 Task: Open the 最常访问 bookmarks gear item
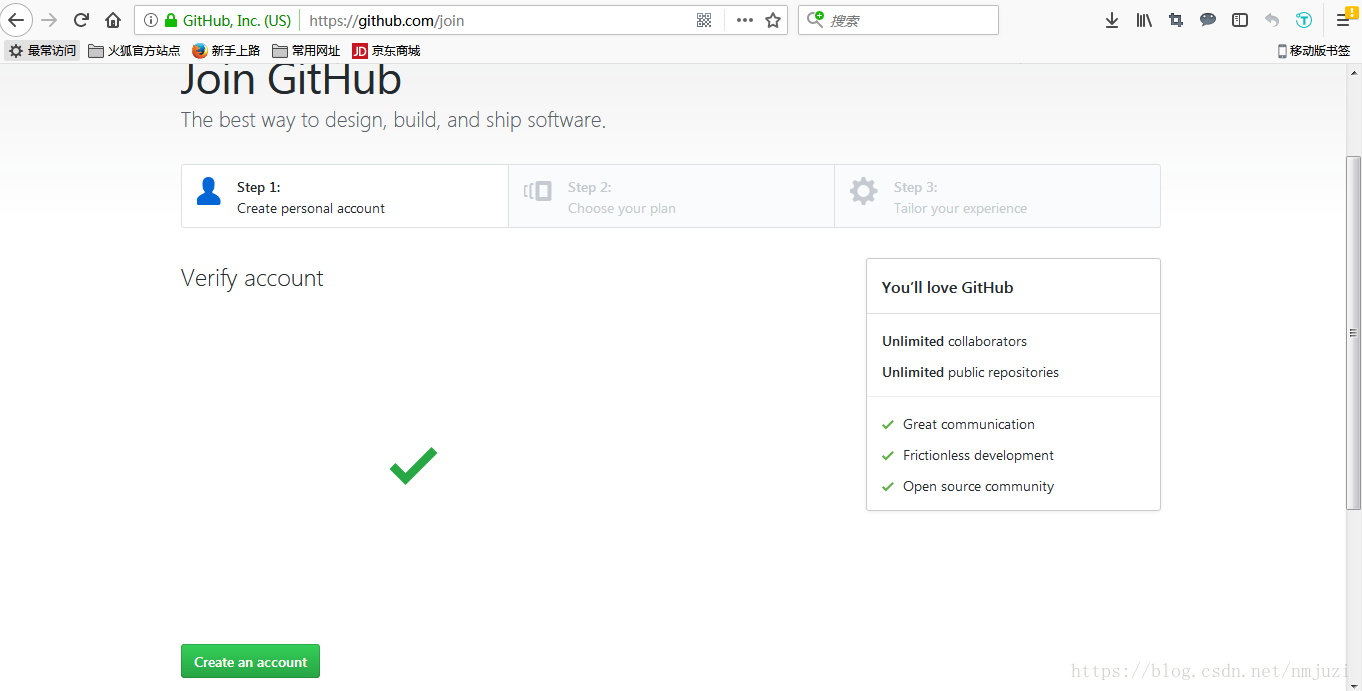42,50
